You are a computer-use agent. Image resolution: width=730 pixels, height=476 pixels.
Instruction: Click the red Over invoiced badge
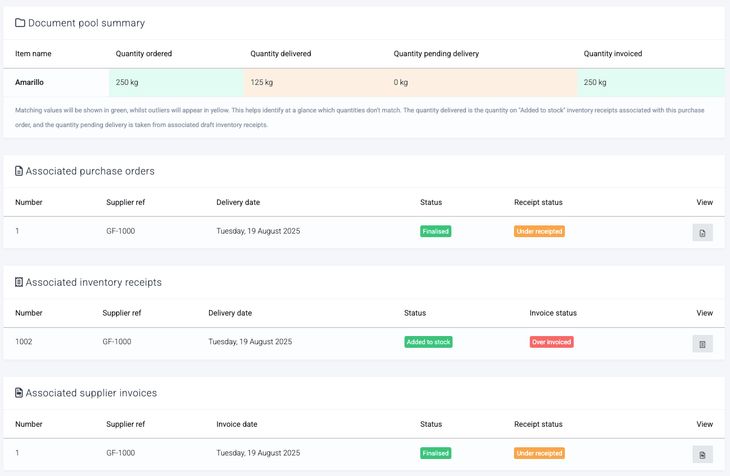(551, 342)
